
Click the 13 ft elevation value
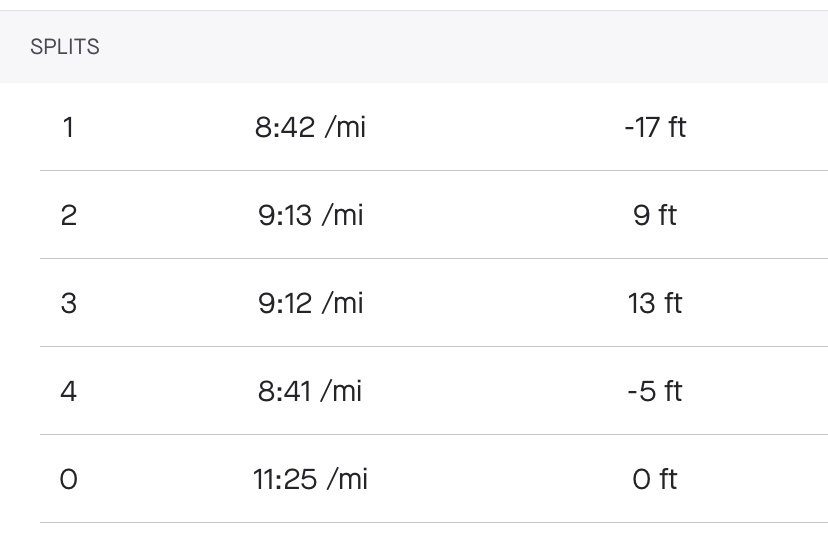click(655, 303)
